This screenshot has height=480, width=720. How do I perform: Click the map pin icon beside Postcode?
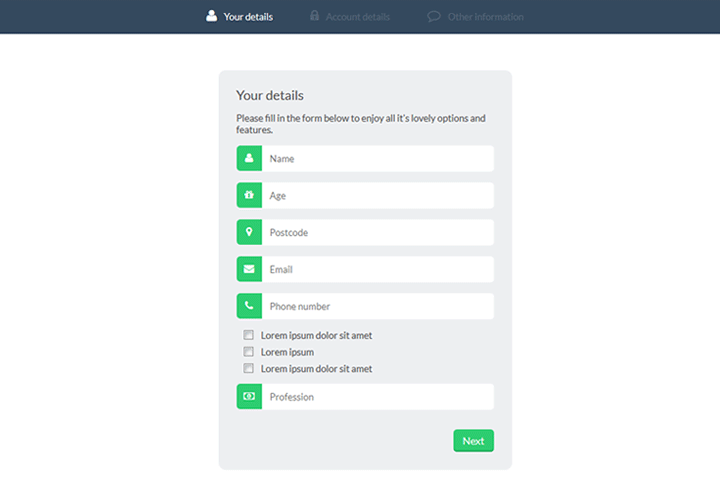(249, 232)
